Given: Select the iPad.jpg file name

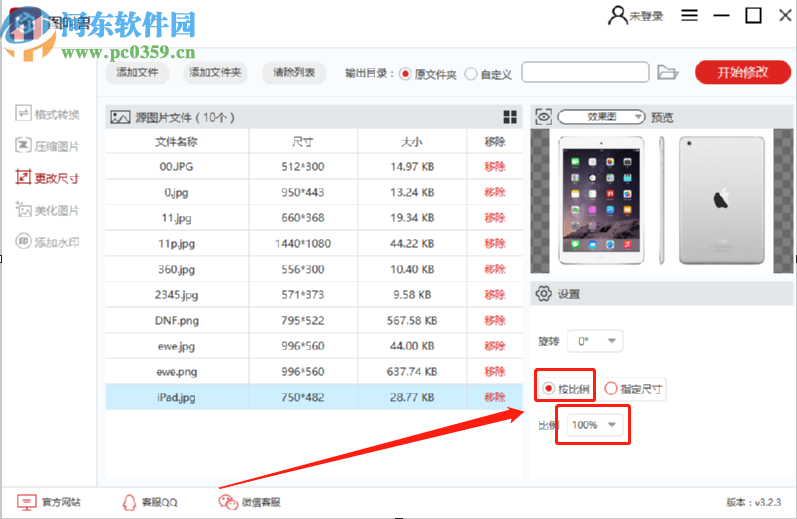Looking at the screenshot, I should pos(176,397).
